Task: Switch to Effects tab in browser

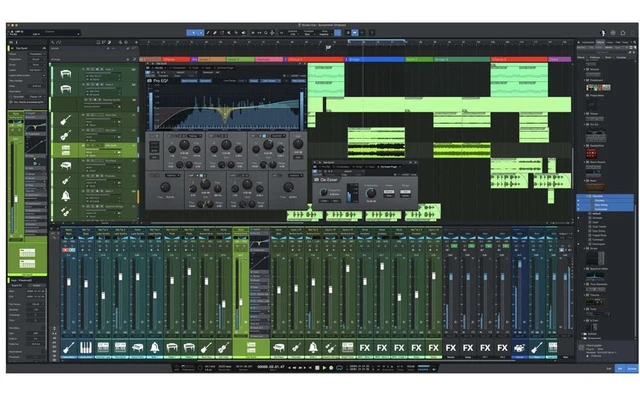Action: pyautogui.click(x=600, y=42)
